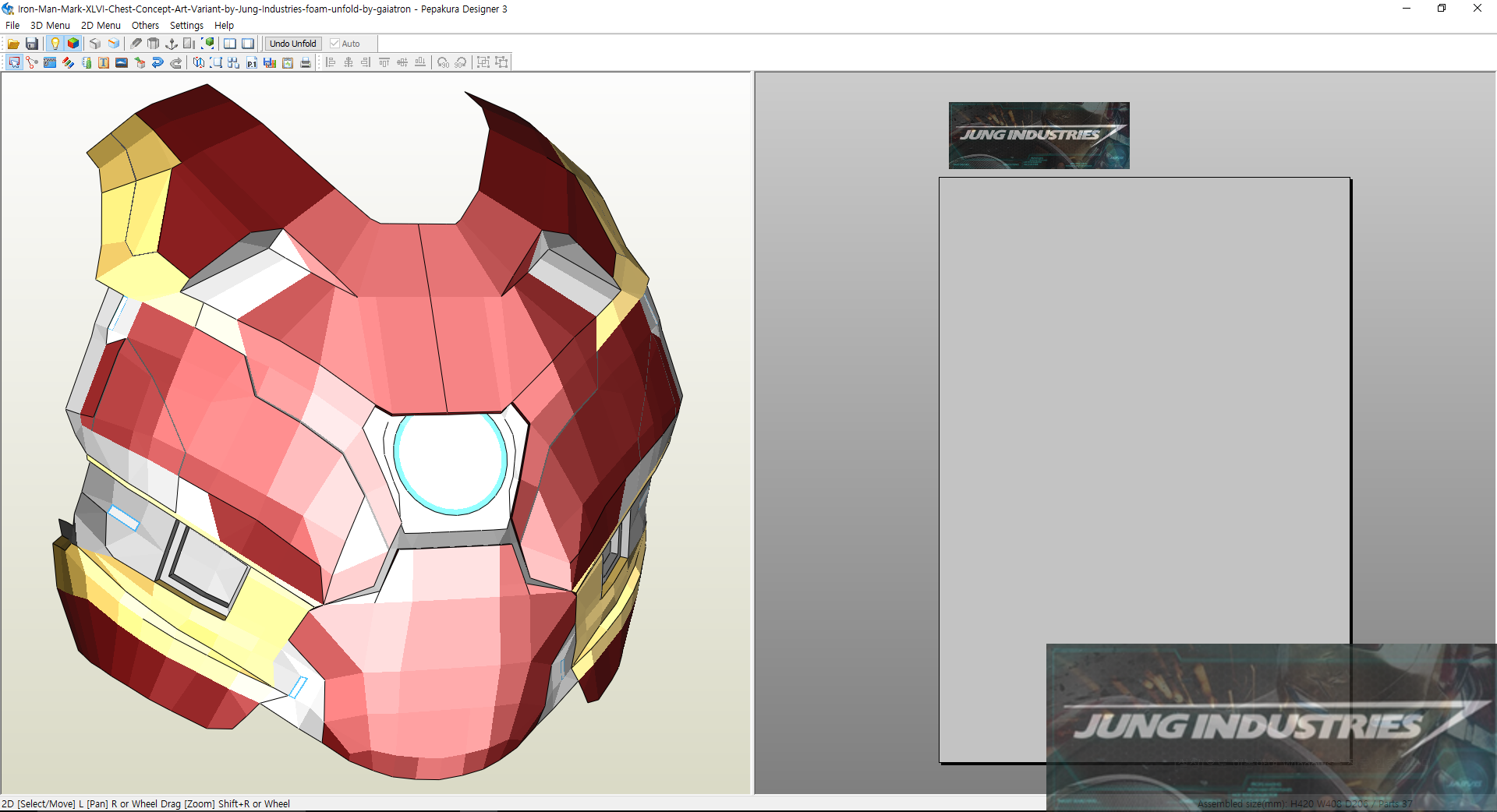Click the align horizontal center icon
The height and width of the screenshot is (812, 1497).
point(349,62)
